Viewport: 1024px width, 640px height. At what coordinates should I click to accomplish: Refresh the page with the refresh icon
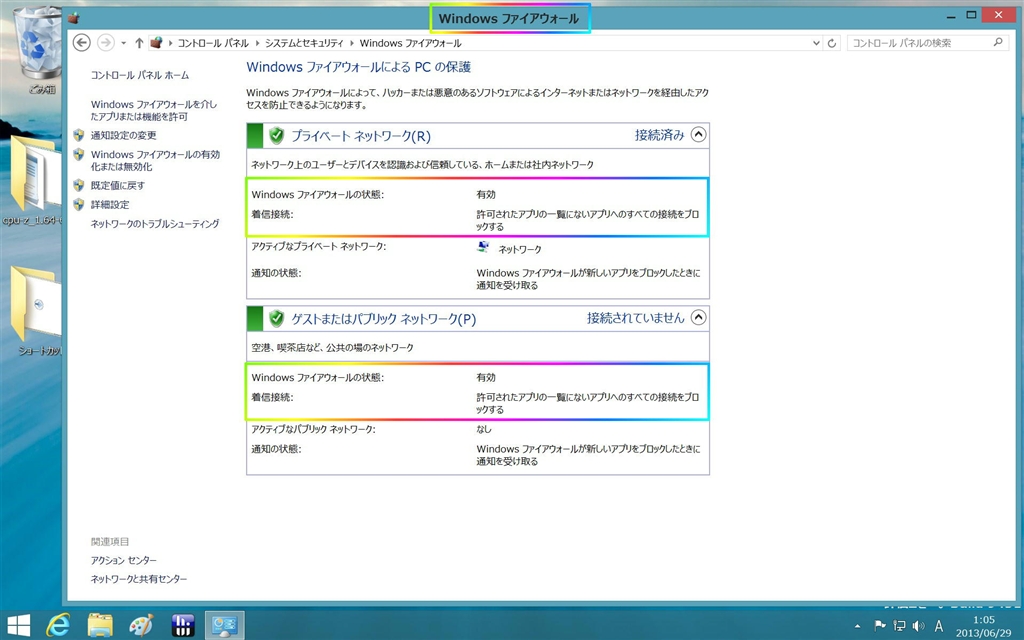[831, 43]
